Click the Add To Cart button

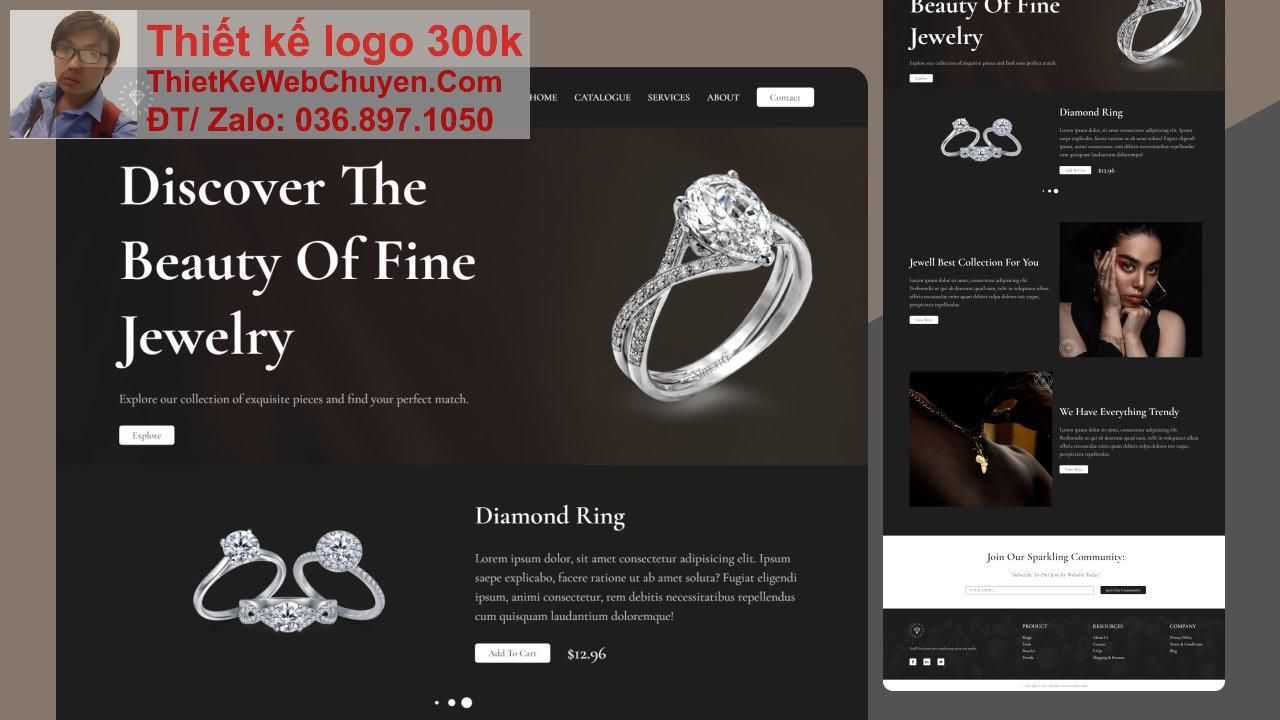[512, 653]
